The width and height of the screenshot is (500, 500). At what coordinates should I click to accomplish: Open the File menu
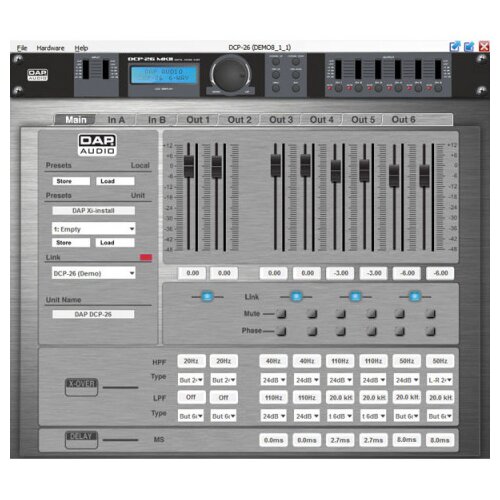pos(22,48)
